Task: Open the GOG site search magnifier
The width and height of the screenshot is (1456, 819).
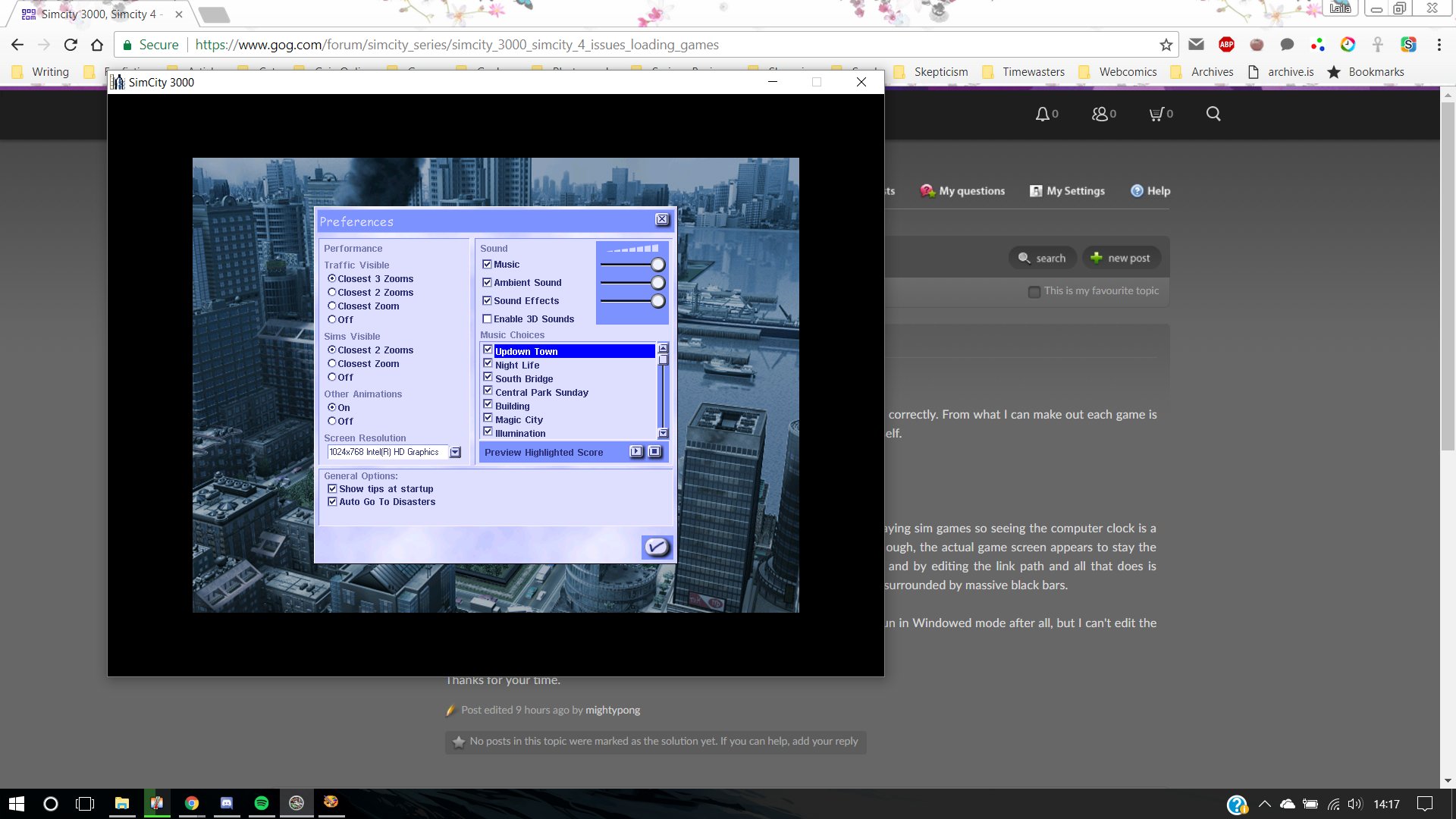Action: tap(1213, 114)
